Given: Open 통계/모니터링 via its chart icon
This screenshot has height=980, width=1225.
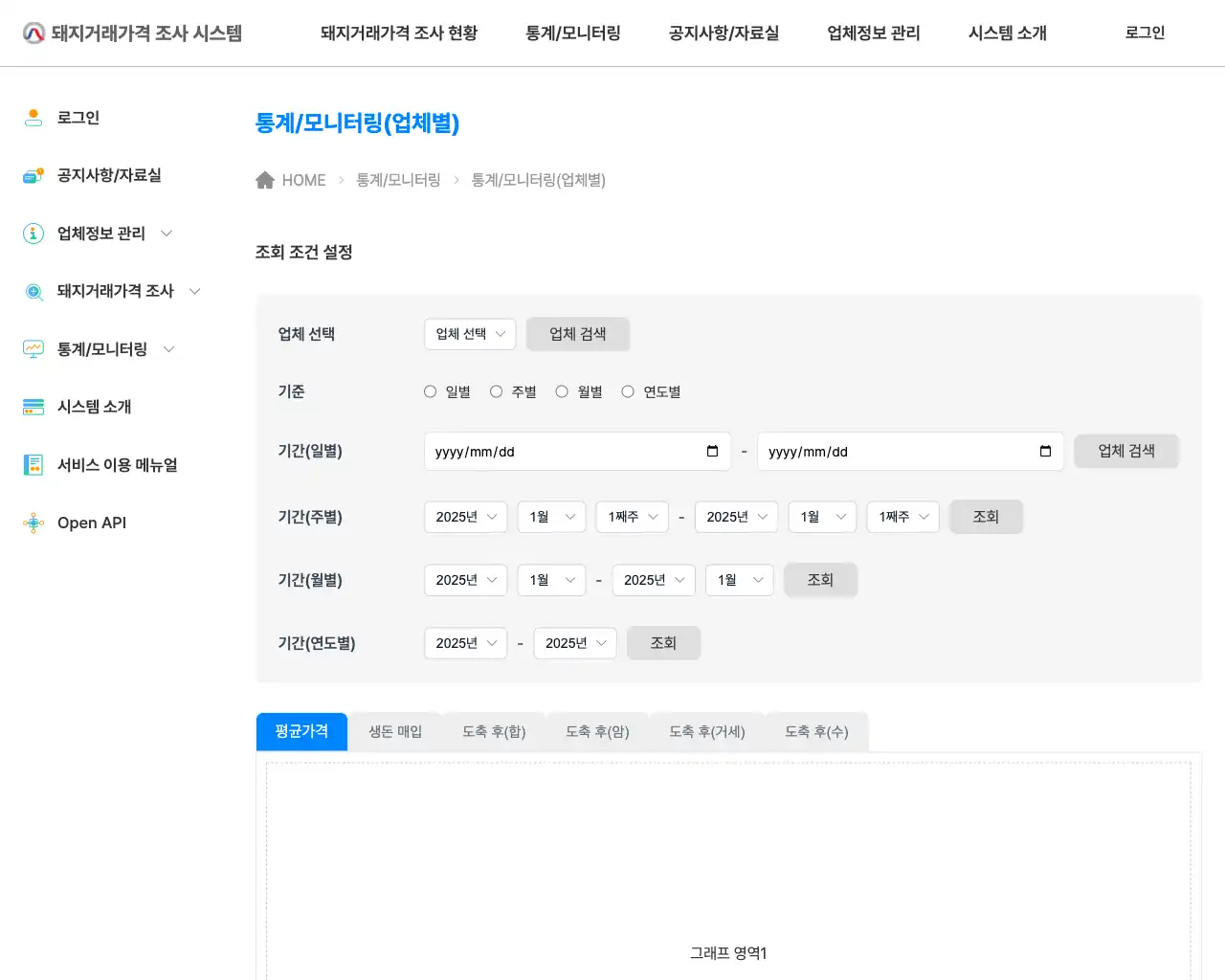Looking at the screenshot, I should click(33, 348).
